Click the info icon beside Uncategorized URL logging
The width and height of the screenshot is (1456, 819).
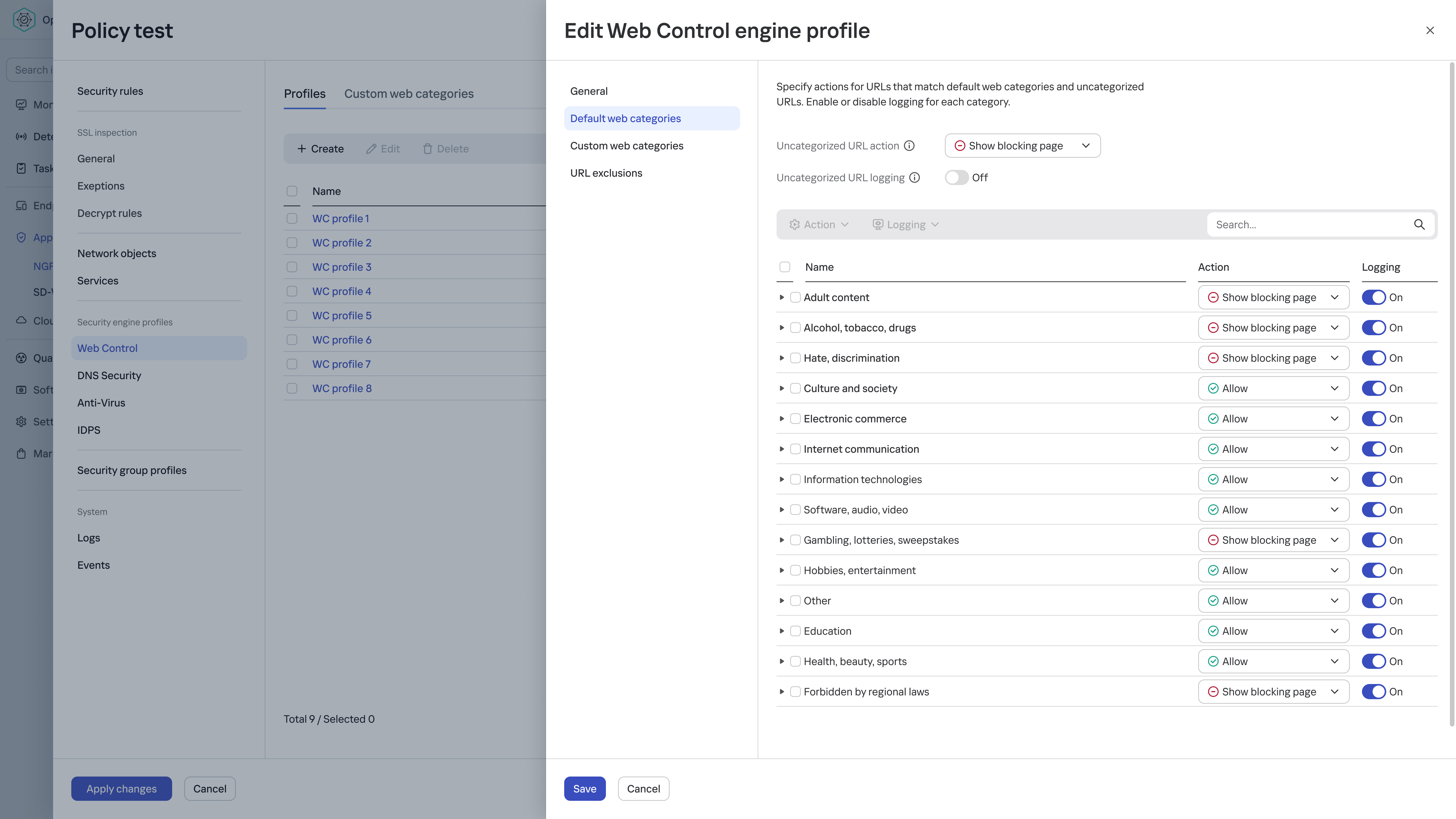pyautogui.click(x=915, y=177)
